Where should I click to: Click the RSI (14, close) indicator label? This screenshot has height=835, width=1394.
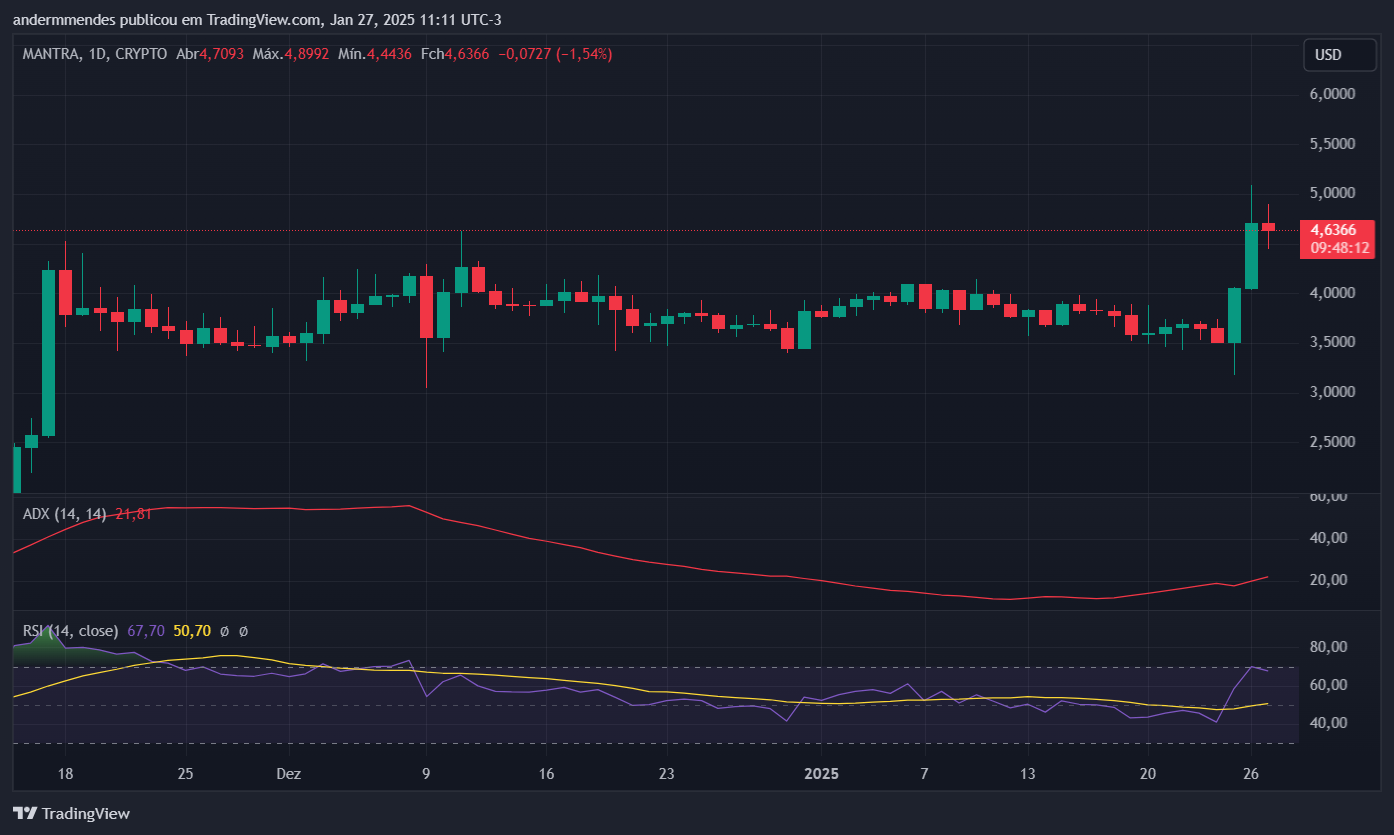click(x=70, y=631)
